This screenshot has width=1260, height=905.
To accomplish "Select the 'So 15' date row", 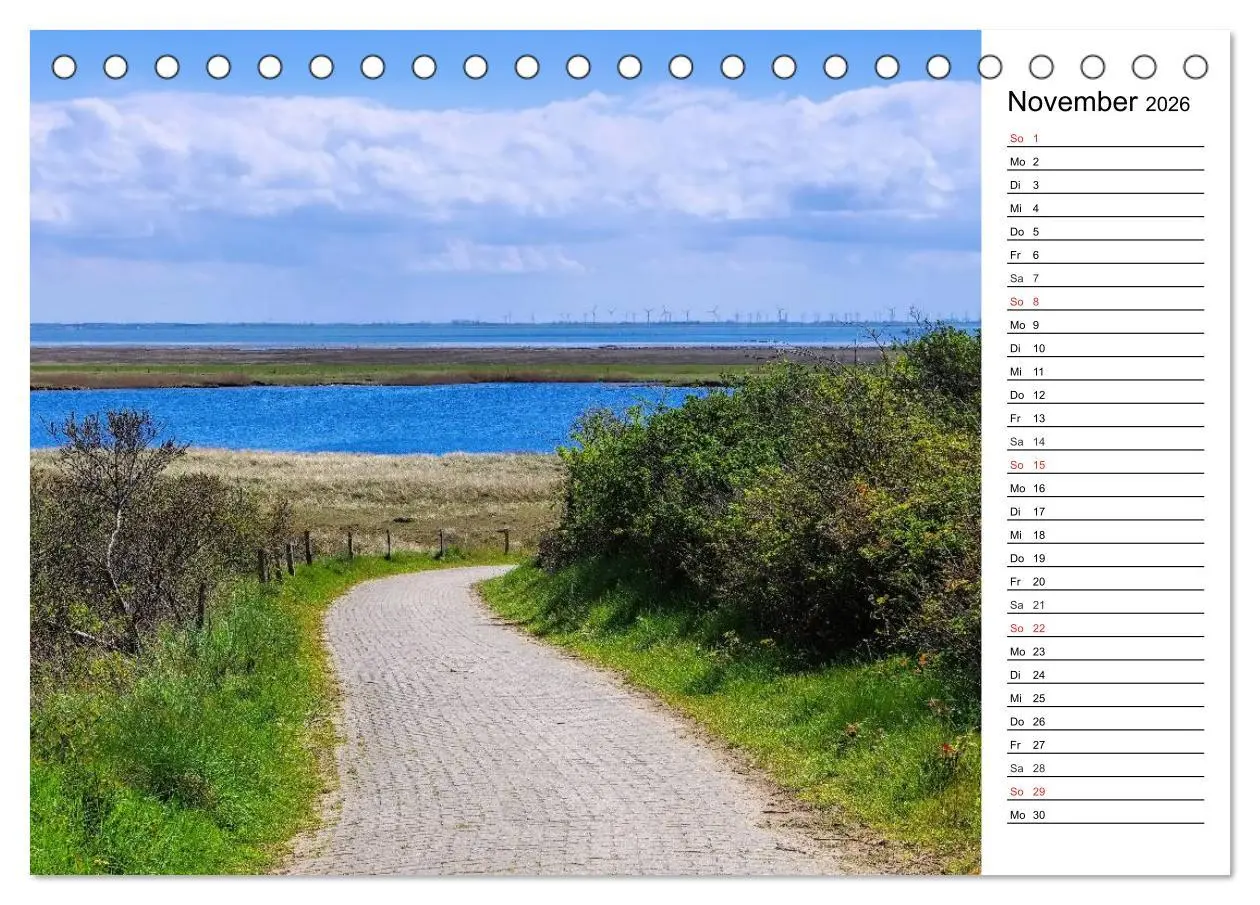I will (x=1105, y=465).
